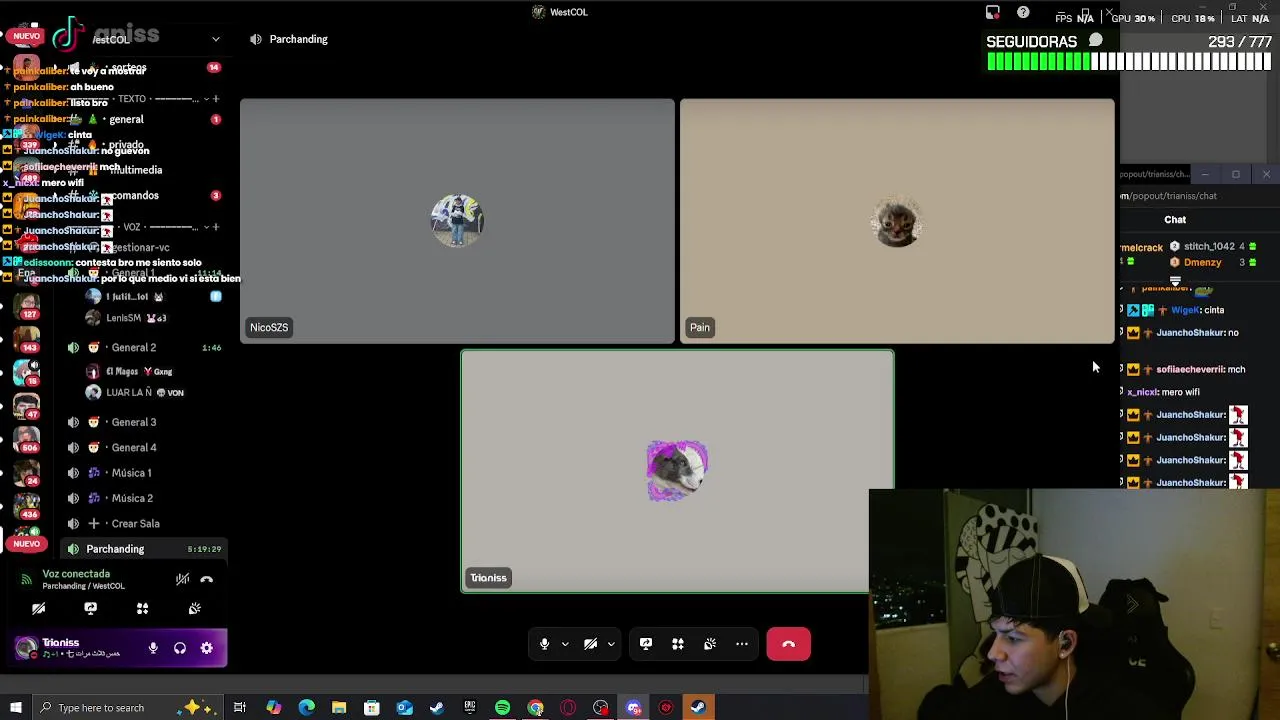Open Microsoft Store from taskbar
This screenshot has height=720, width=1280.
372,708
